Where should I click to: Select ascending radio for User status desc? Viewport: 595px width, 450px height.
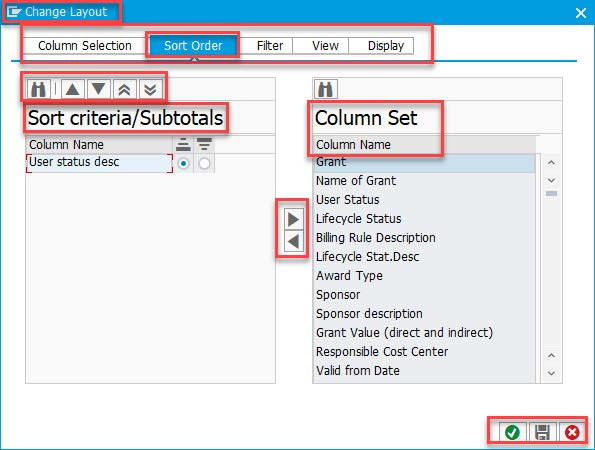tap(184, 164)
